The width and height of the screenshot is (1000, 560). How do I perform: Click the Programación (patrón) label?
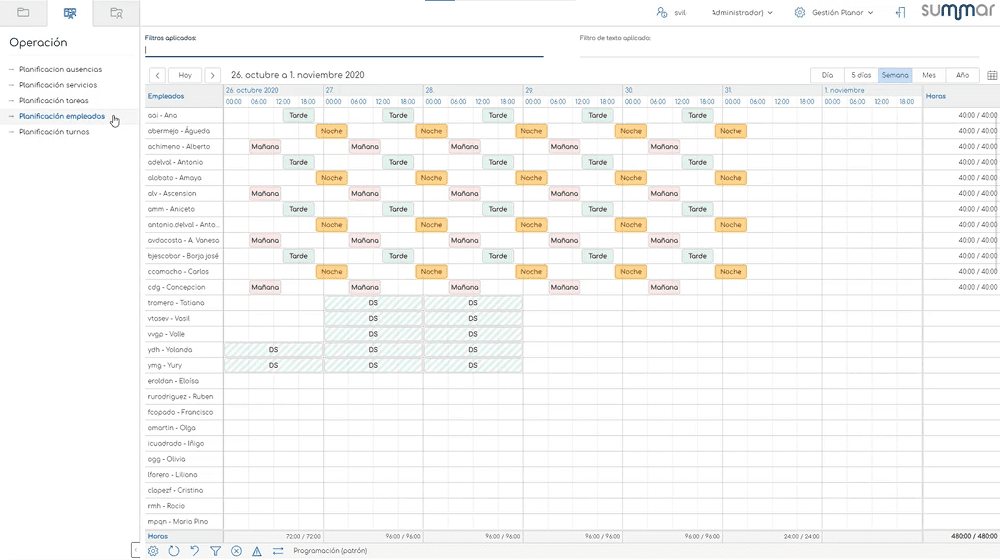coord(330,550)
